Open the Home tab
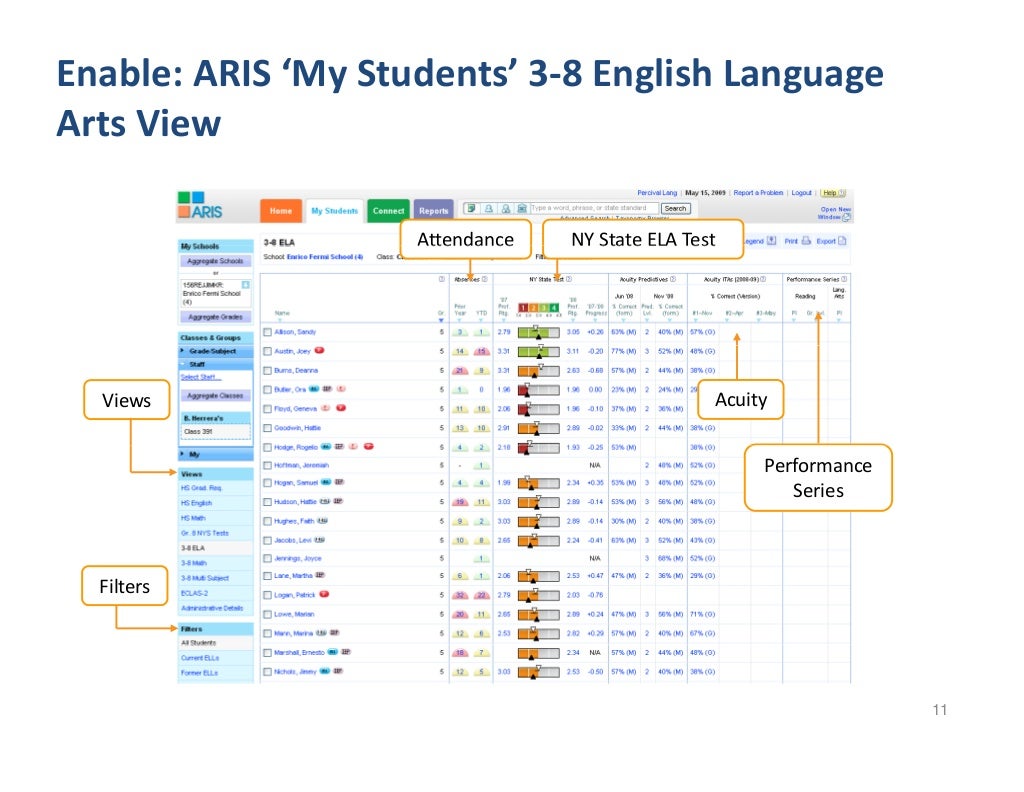Image resolution: width=1024 pixels, height=792 pixels. pyautogui.click(x=281, y=211)
